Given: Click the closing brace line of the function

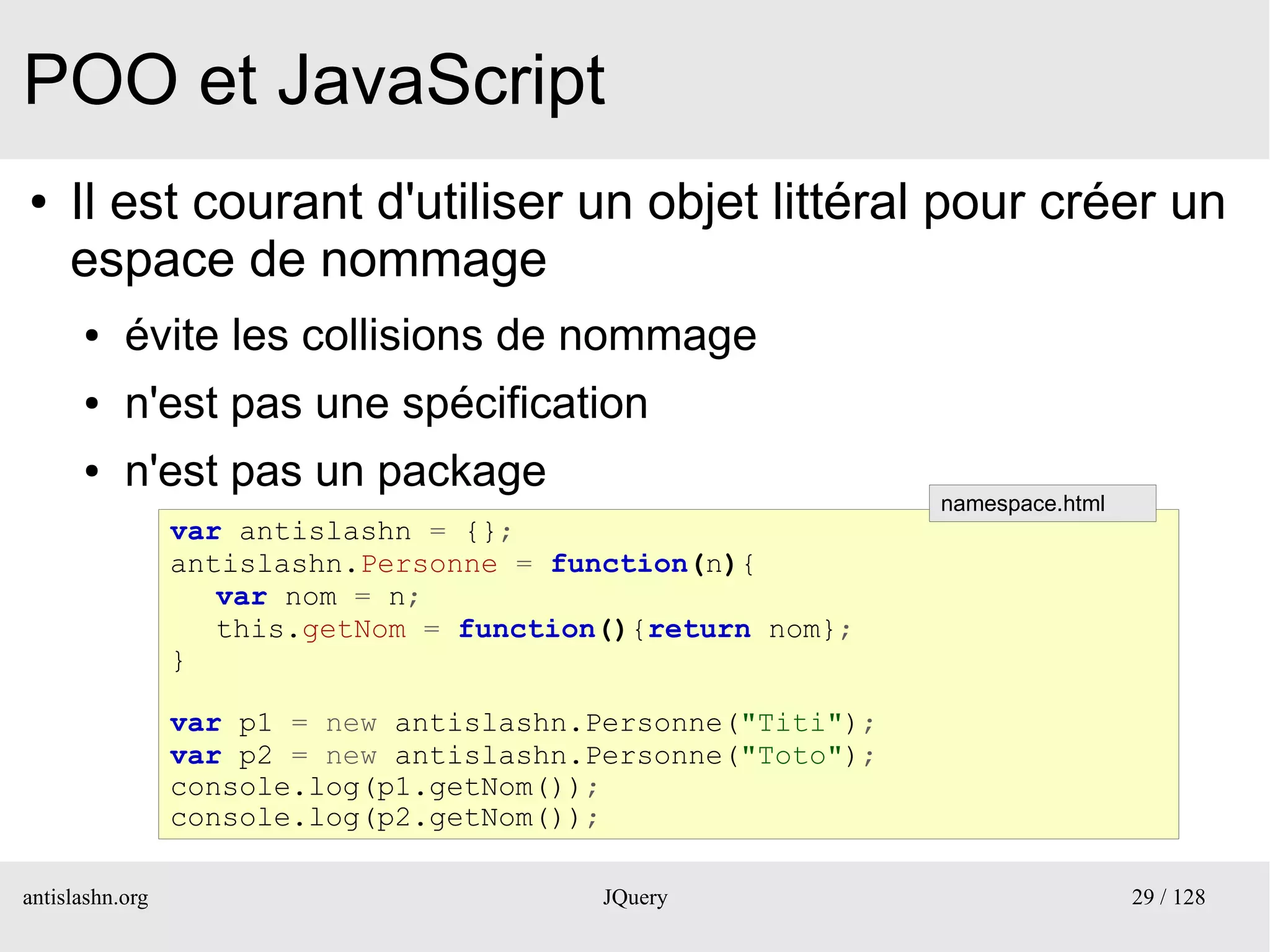Looking at the screenshot, I should [x=179, y=661].
